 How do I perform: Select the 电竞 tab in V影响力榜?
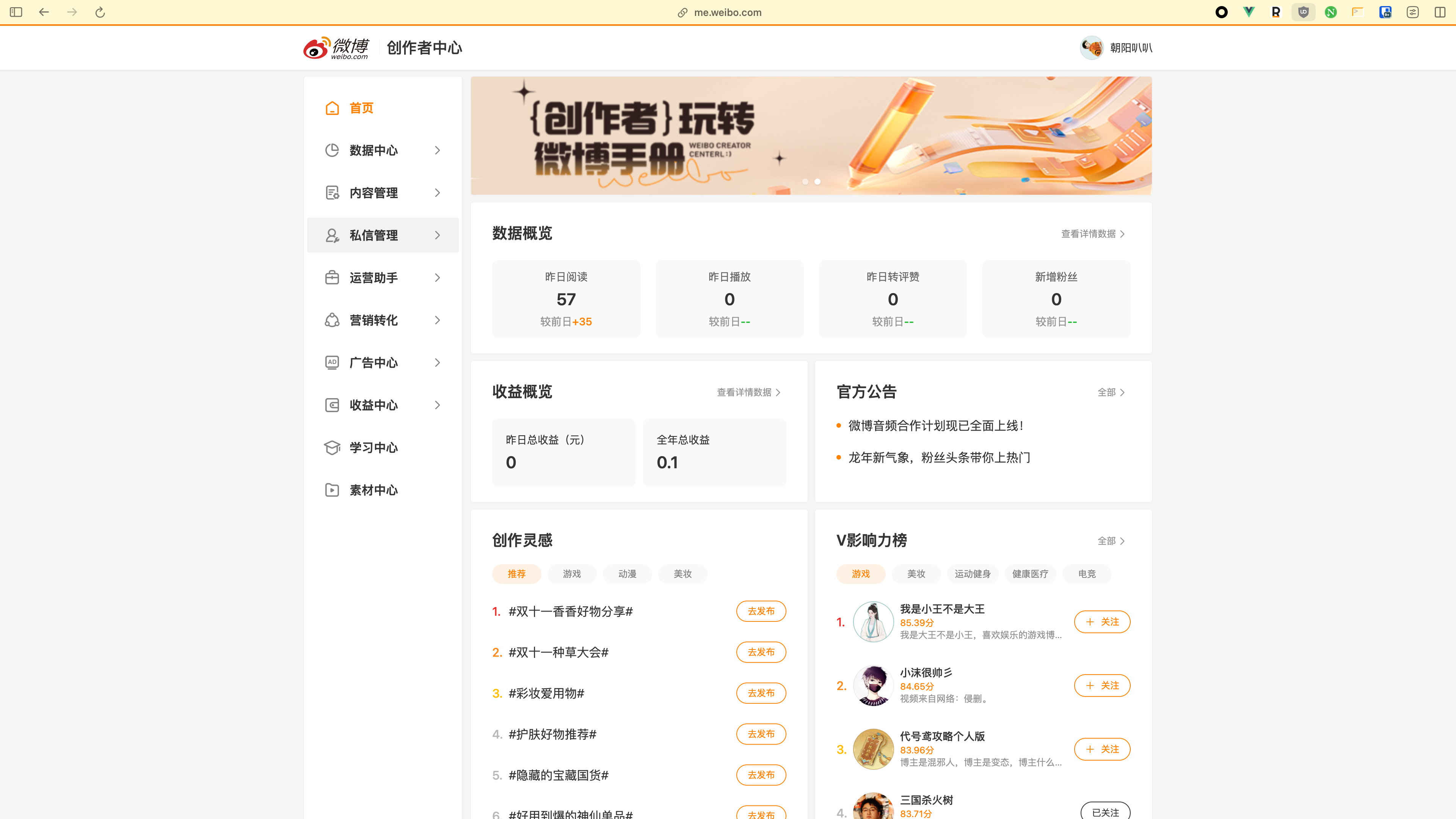1087,574
